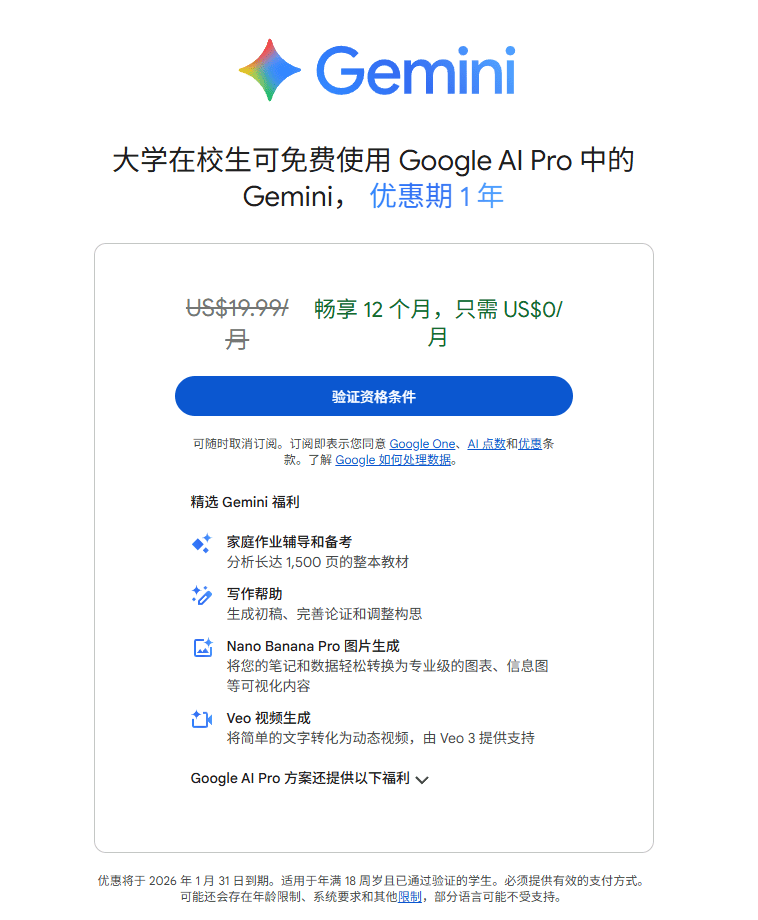Open the 限制 link in the footer
Viewport: 758px width, 920px height.
pyautogui.click(x=409, y=898)
